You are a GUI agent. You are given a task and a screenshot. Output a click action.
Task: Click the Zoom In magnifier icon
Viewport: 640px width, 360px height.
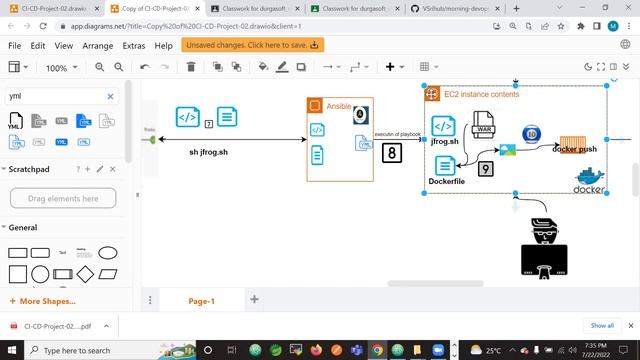coord(100,67)
